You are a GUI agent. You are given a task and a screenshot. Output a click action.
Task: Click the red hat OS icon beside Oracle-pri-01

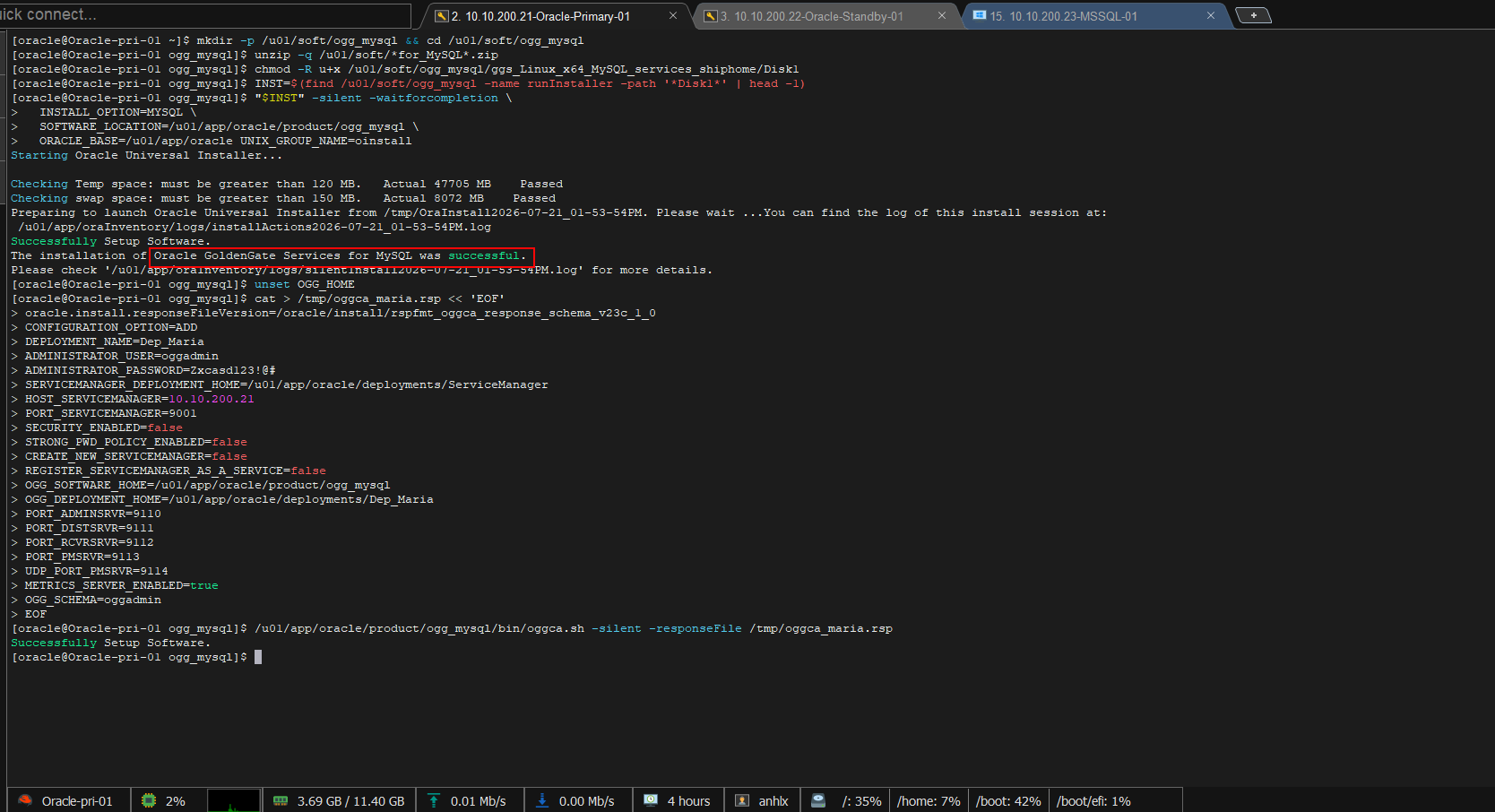pyautogui.click(x=25, y=800)
